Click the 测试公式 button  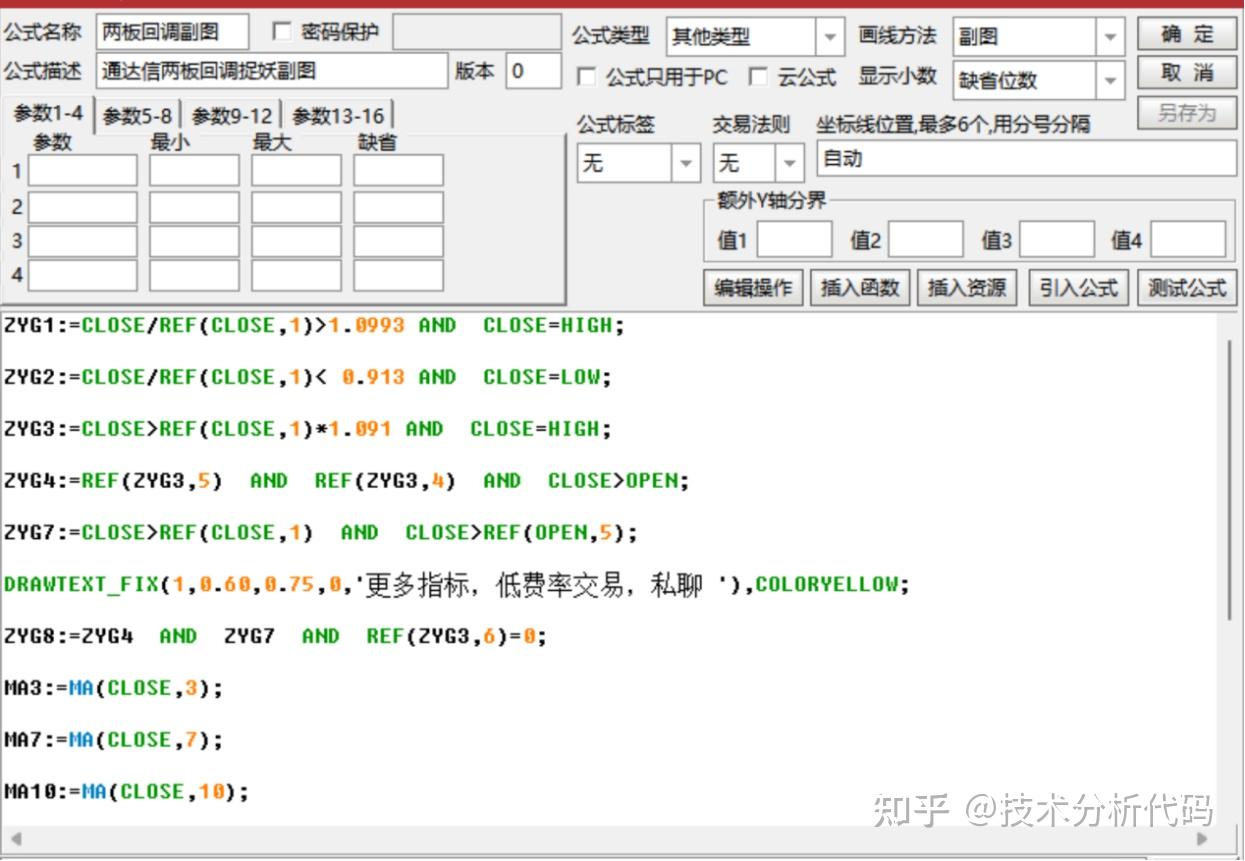[x=1186, y=288]
